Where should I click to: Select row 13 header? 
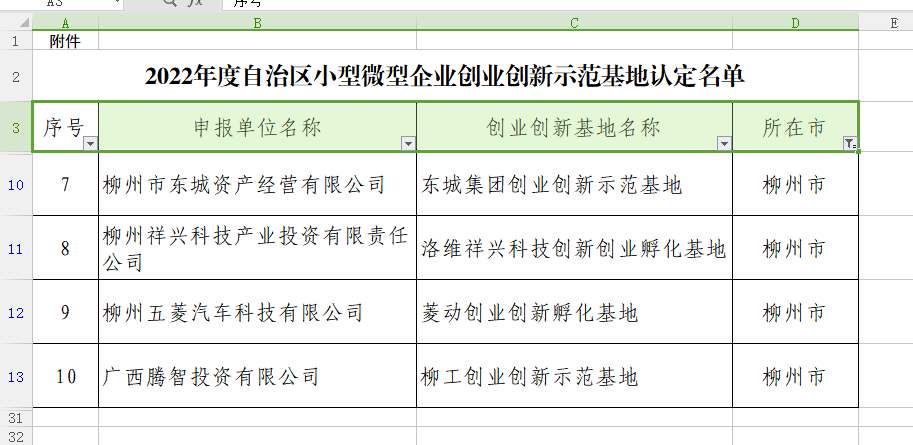(16, 377)
